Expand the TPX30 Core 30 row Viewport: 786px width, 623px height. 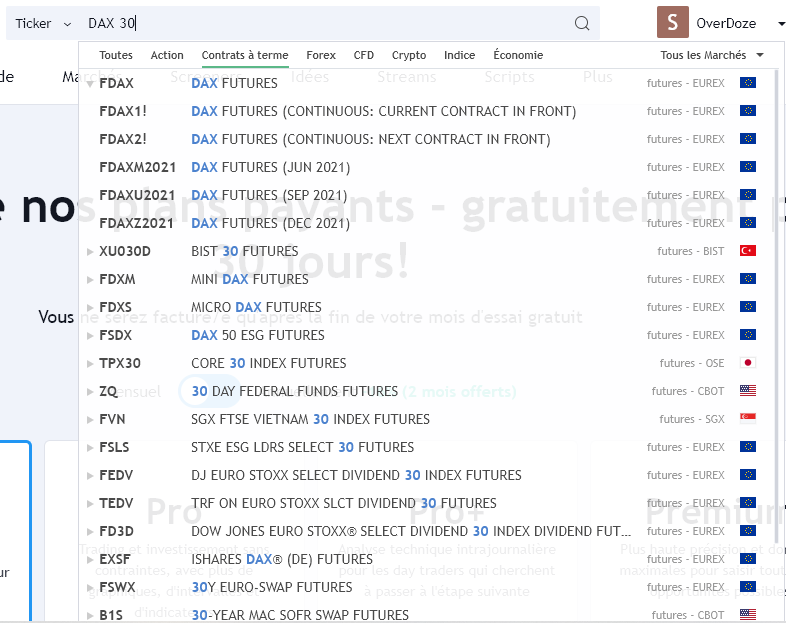(x=90, y=364)
